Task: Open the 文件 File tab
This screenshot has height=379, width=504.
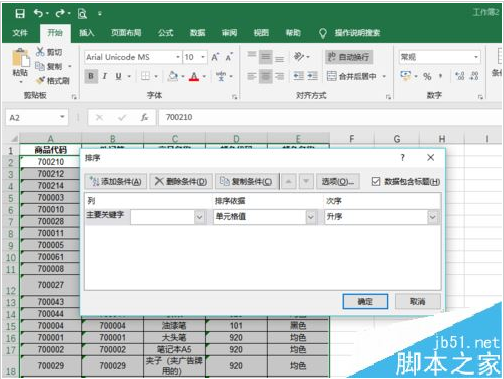Action: click(x=20, y=33)
